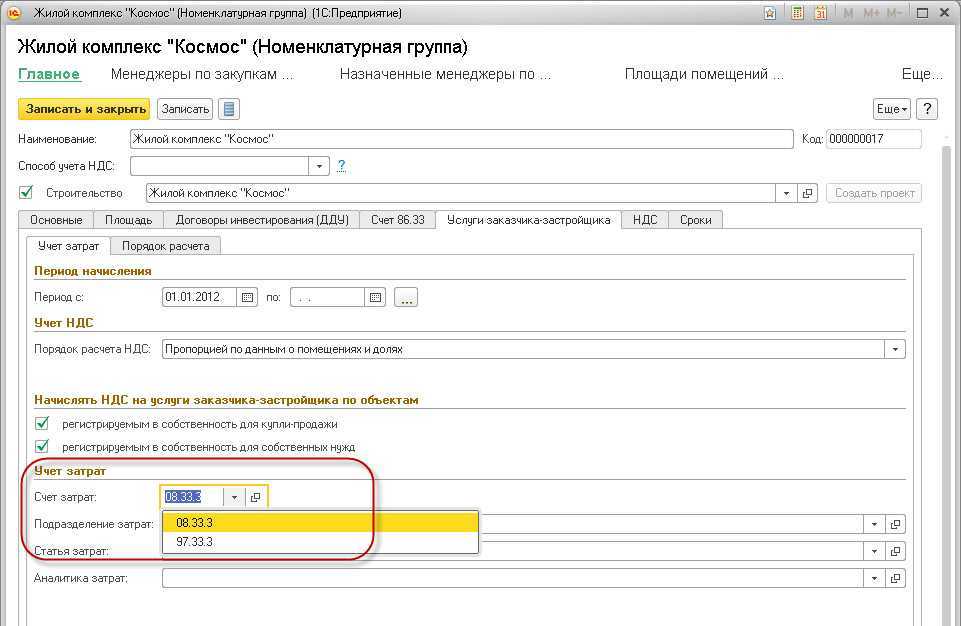Click the document list icon next to Записать
The height and width of the screenshot is (626, 961).
[229, 109]
